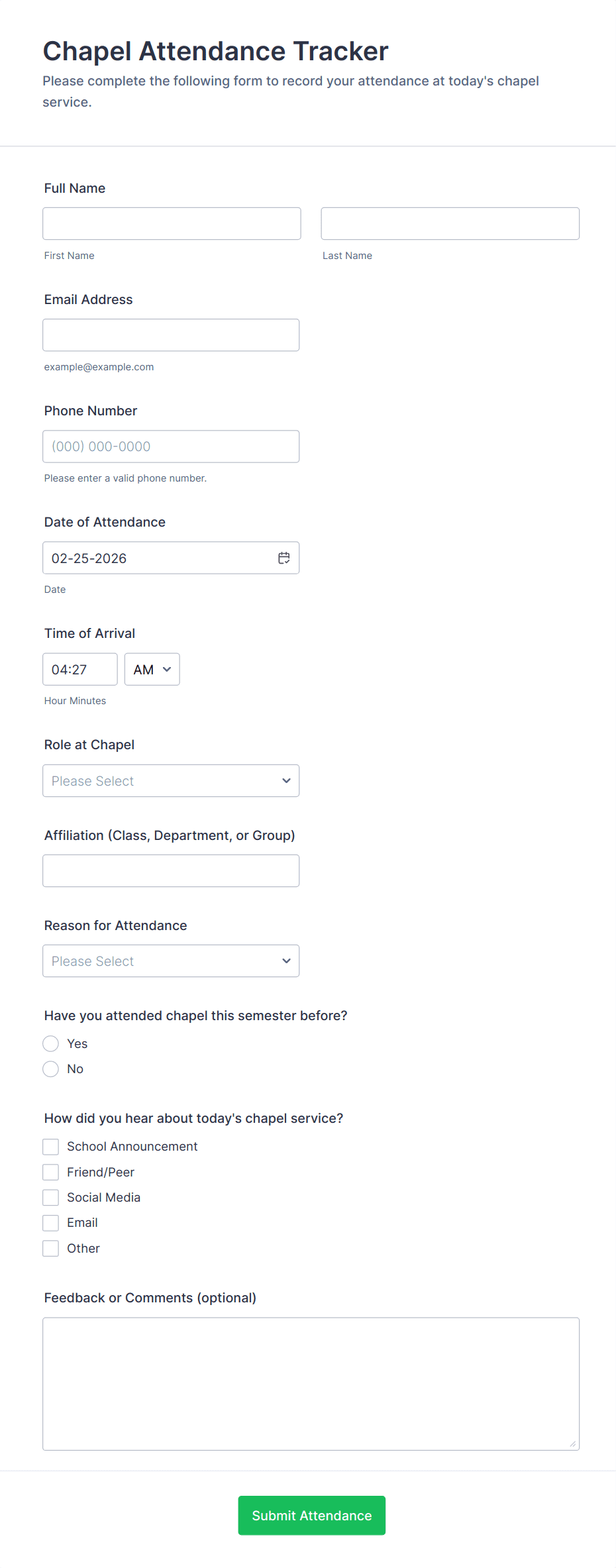
Task: Select the Yes radio button
Action: [51, 1044]
